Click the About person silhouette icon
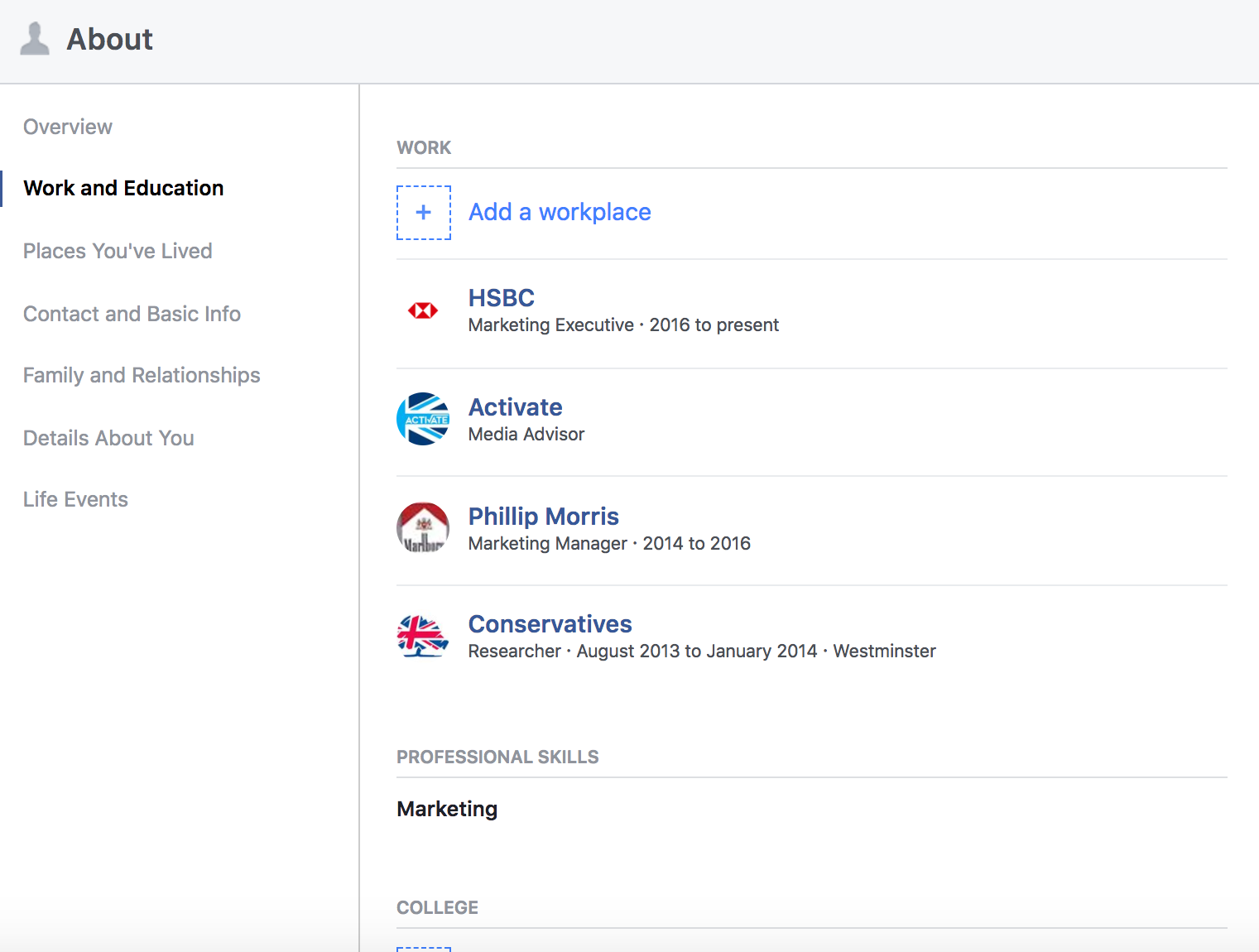The image size is (1259, 952). [x=35, y=39]
